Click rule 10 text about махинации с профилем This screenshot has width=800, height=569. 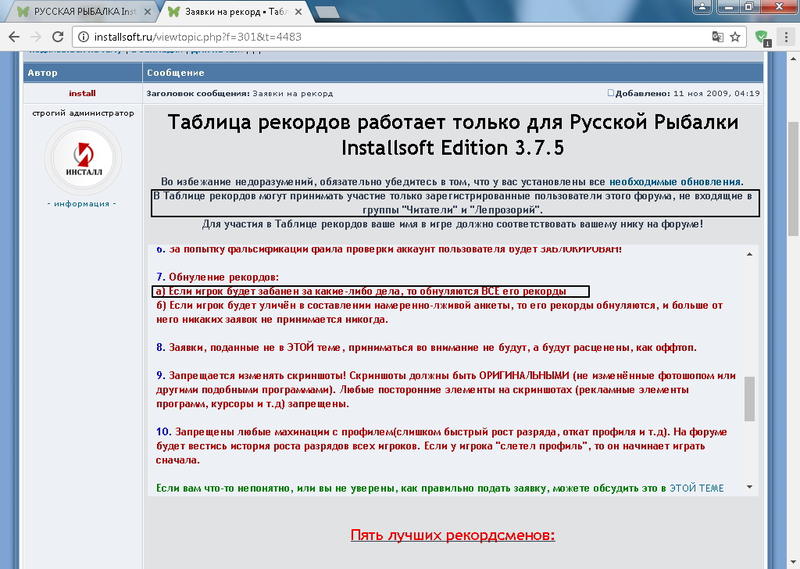[442, 446]
